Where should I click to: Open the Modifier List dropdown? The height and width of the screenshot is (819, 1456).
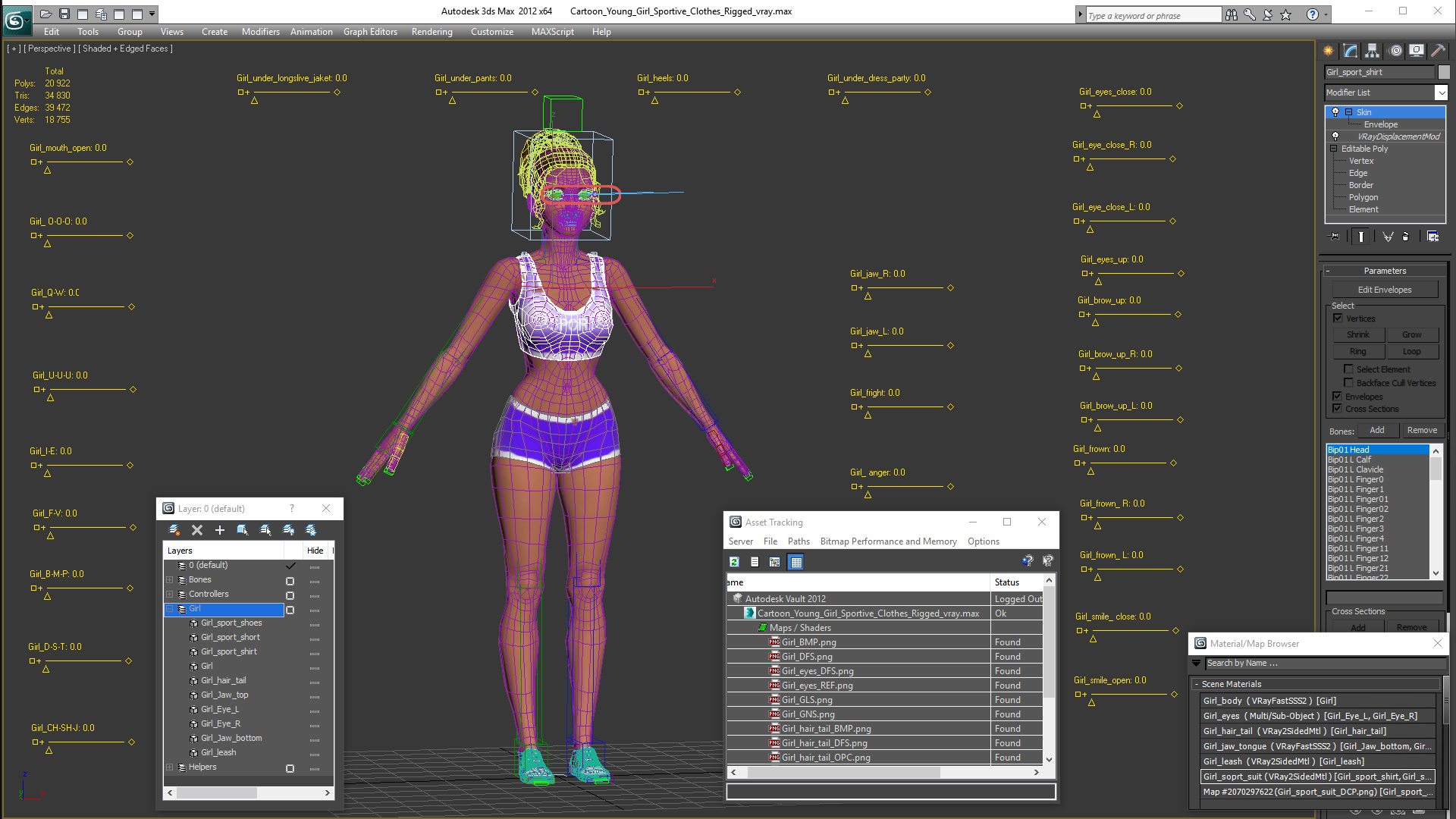coord(1441,93)
